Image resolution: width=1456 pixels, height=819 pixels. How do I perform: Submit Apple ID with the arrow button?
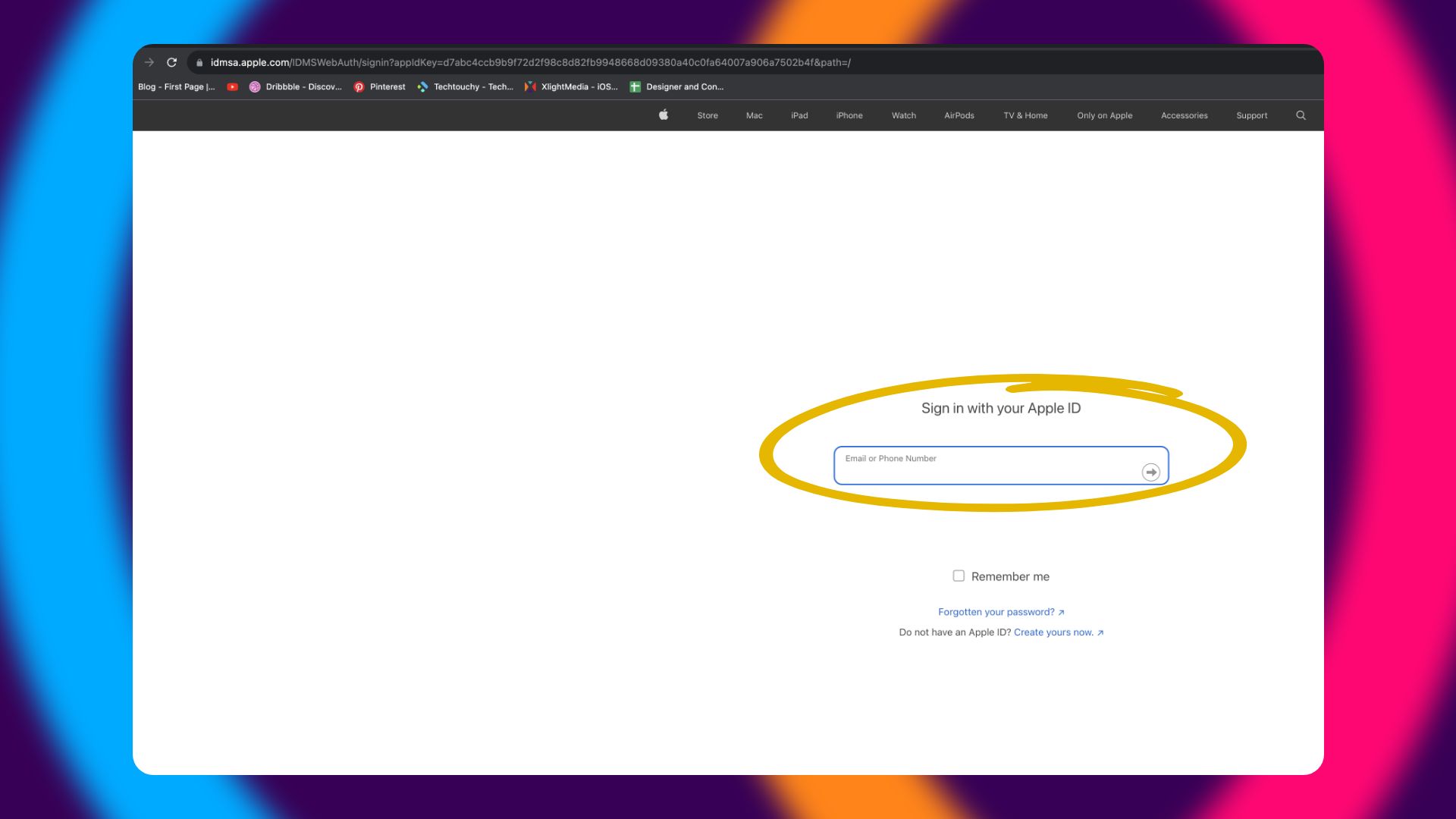coord(1151,472)
